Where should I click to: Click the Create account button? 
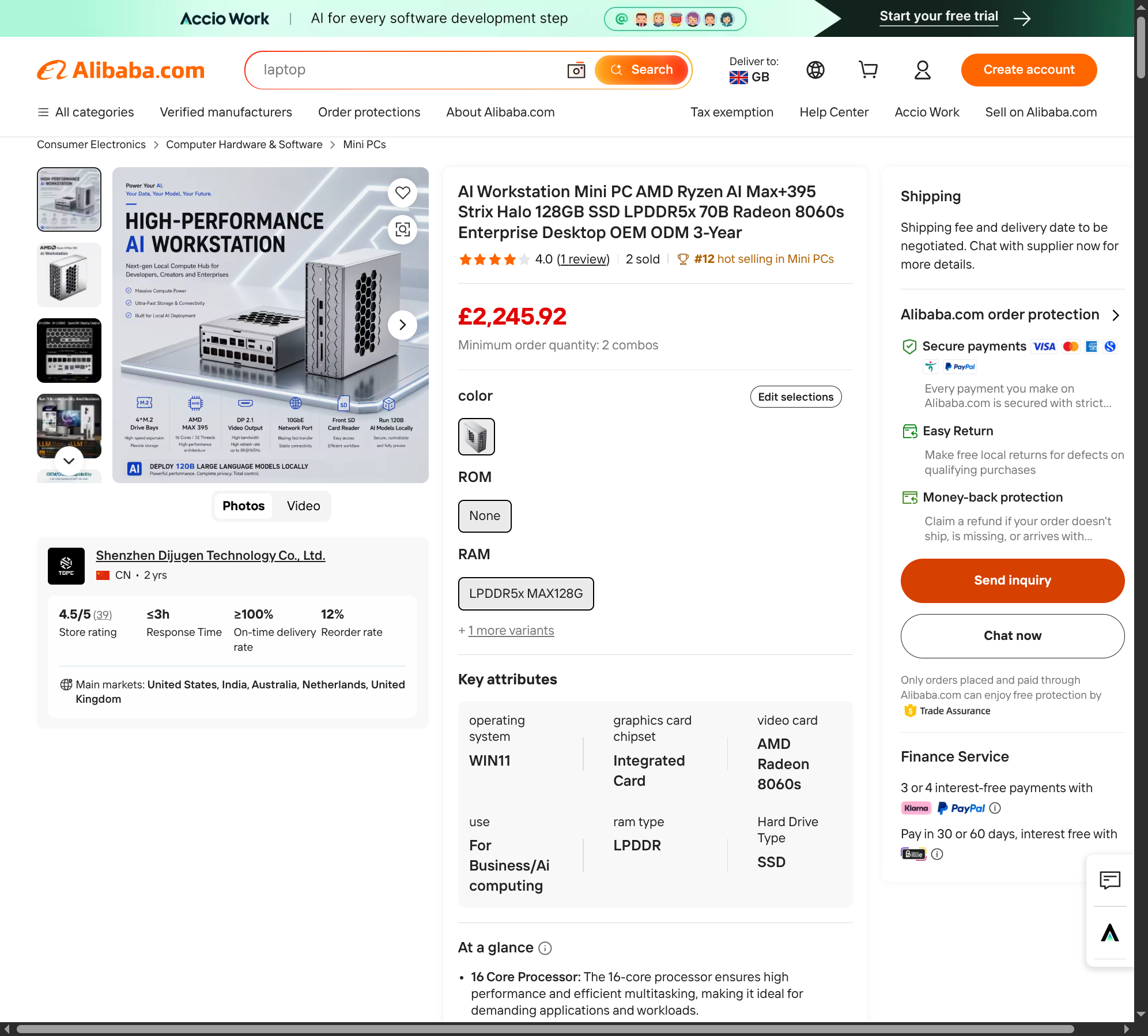[1029, 70]
